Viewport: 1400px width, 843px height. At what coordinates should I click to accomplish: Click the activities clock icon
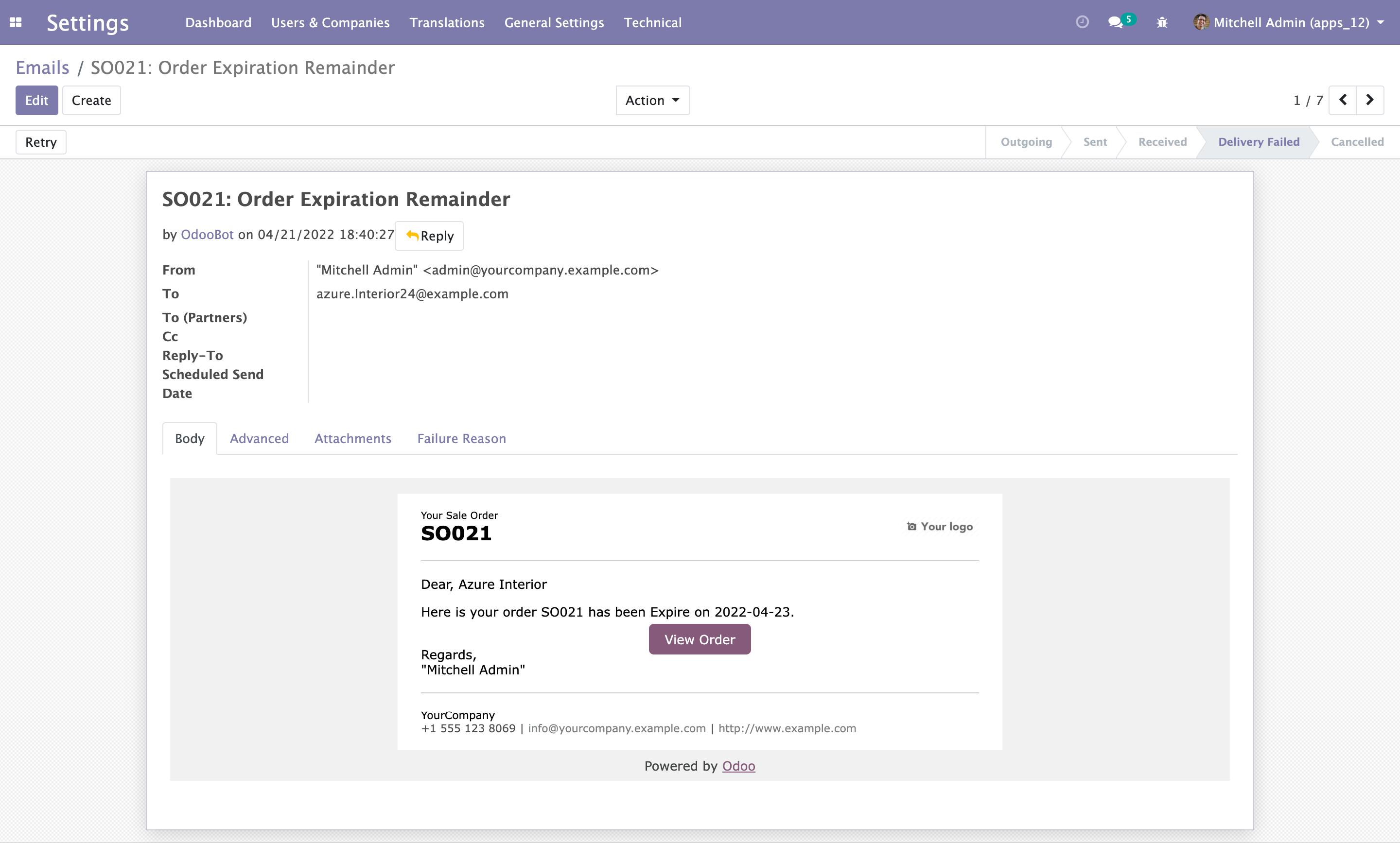tap(1082, 22)
